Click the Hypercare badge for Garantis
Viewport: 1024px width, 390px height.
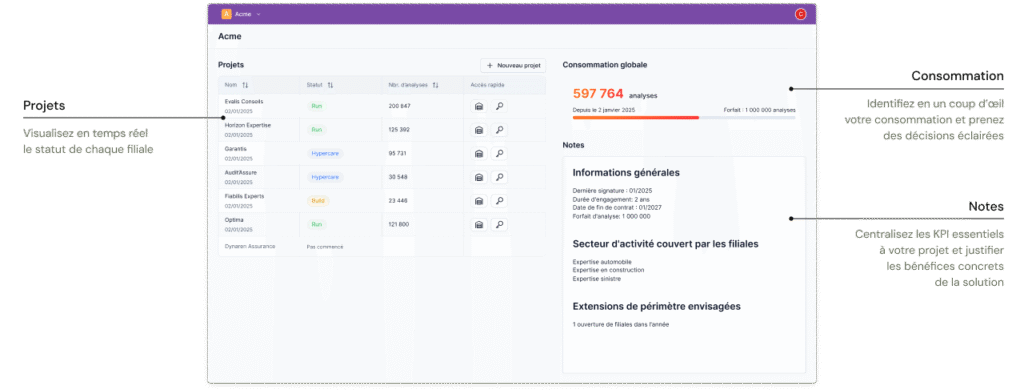[x=325, y=154]
